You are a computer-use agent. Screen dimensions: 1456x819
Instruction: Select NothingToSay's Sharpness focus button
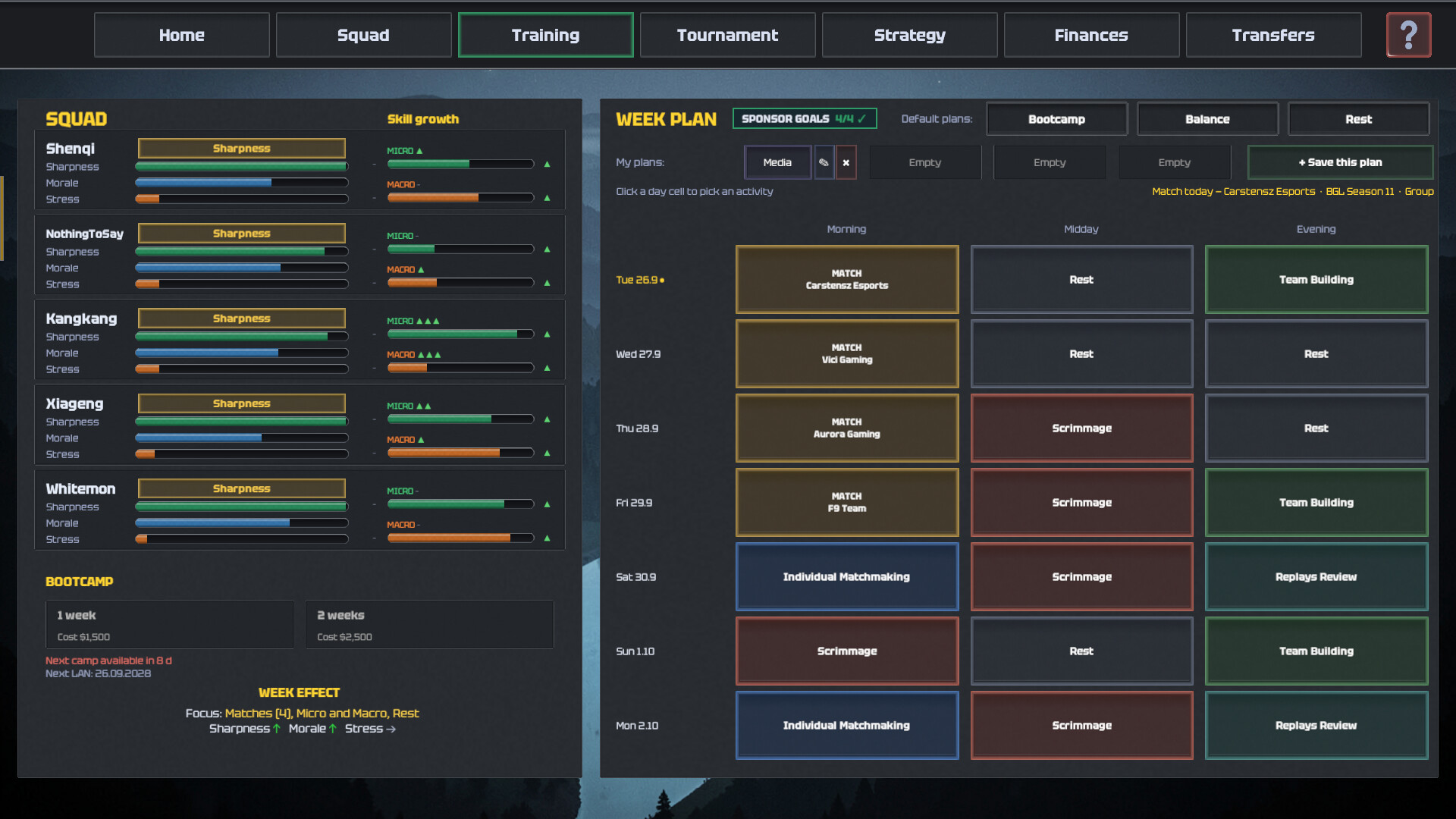[241, 233]
